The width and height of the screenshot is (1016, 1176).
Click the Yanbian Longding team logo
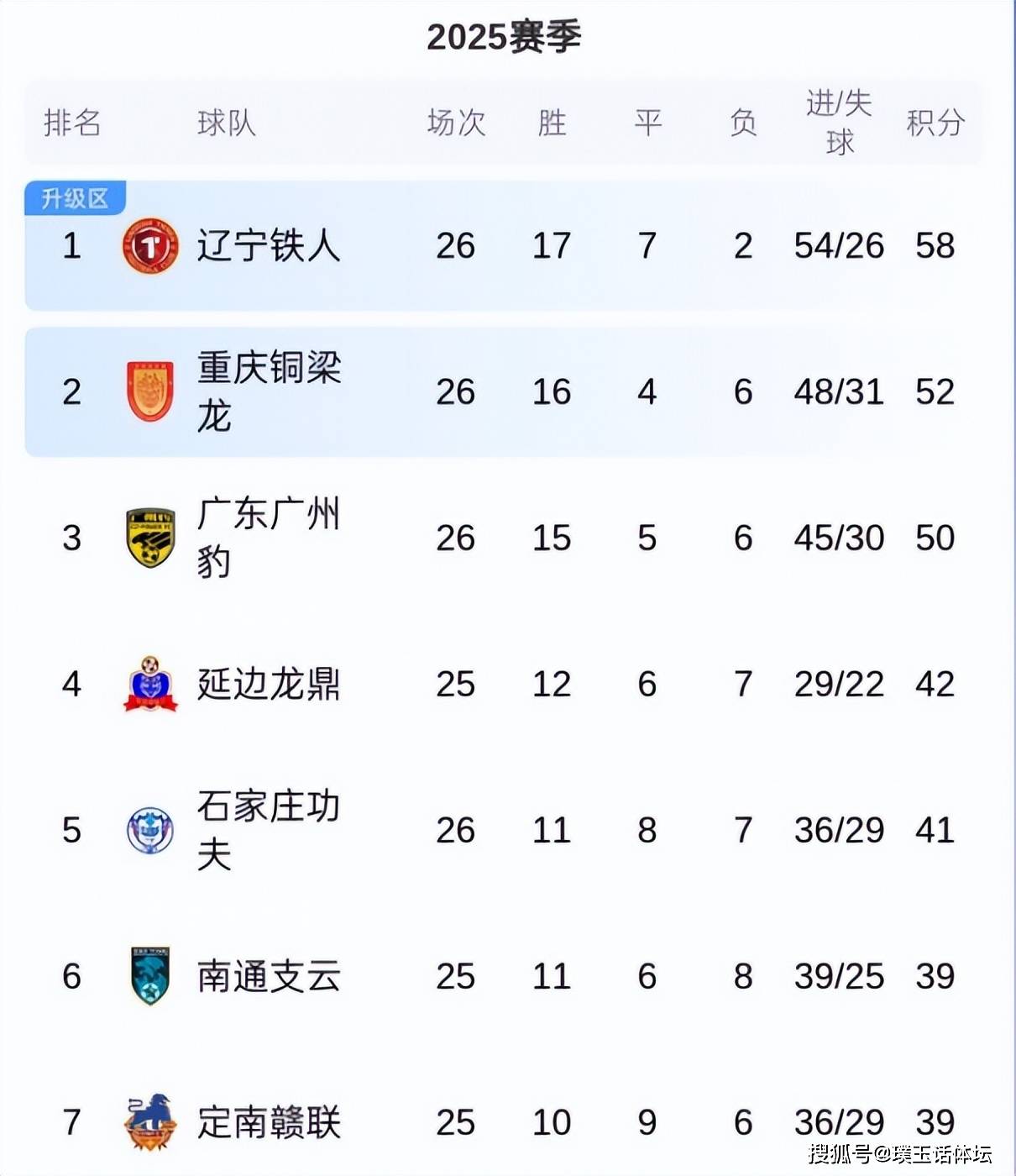point(150,684)
